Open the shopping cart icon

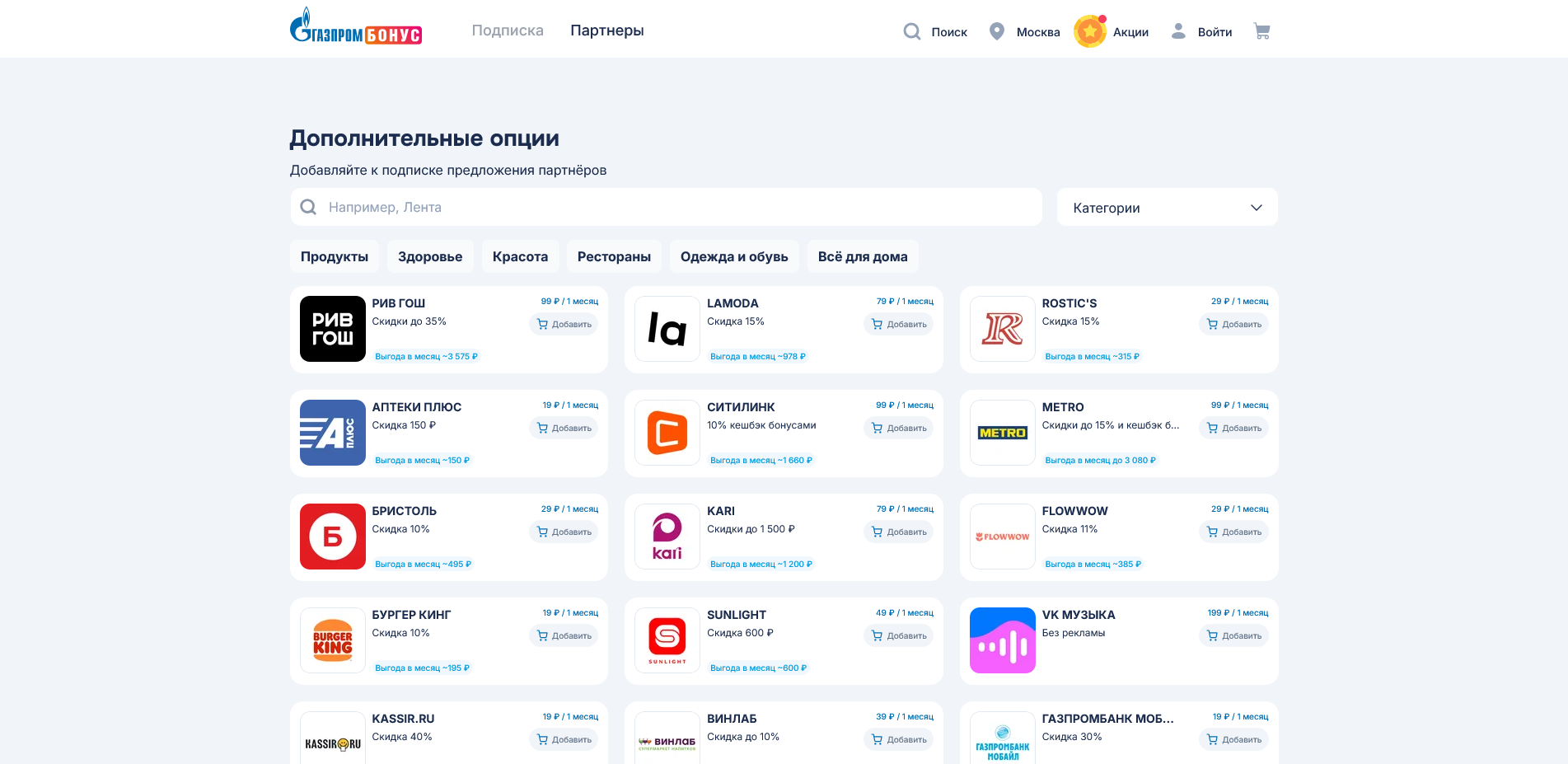(x=1262, y=30)
